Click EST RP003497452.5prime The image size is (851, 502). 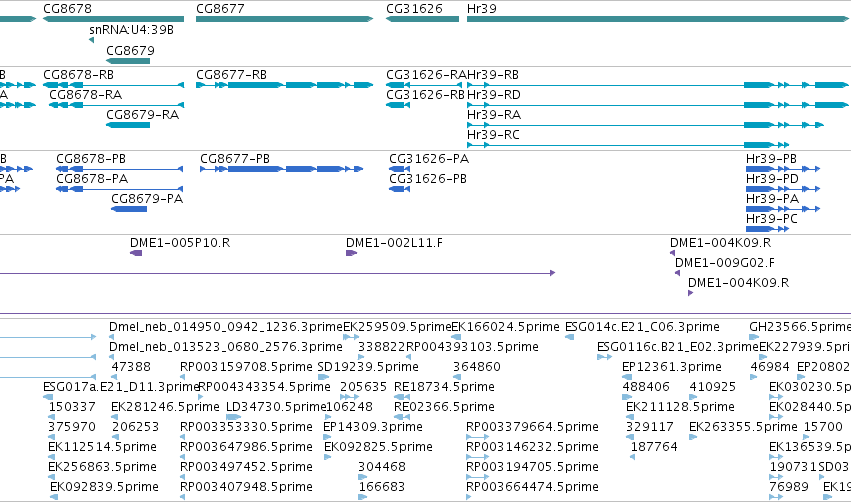(246, 467)
